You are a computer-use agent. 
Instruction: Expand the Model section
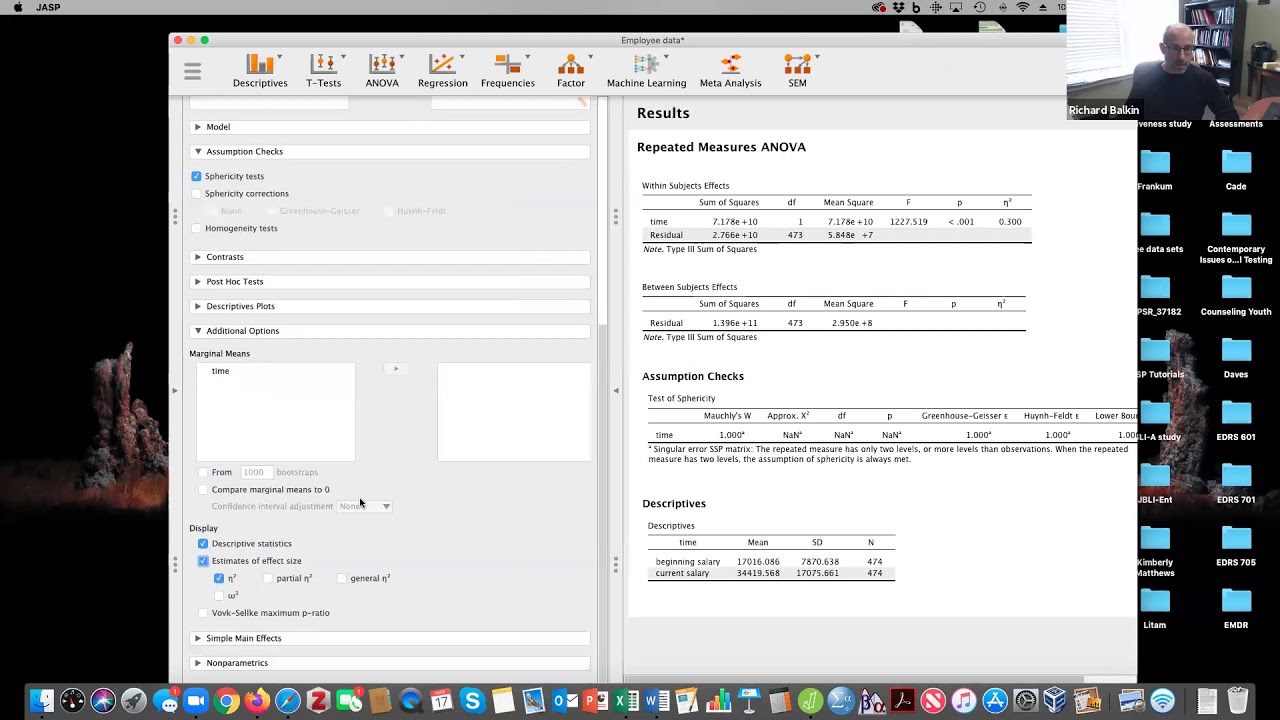coord(389,127)
